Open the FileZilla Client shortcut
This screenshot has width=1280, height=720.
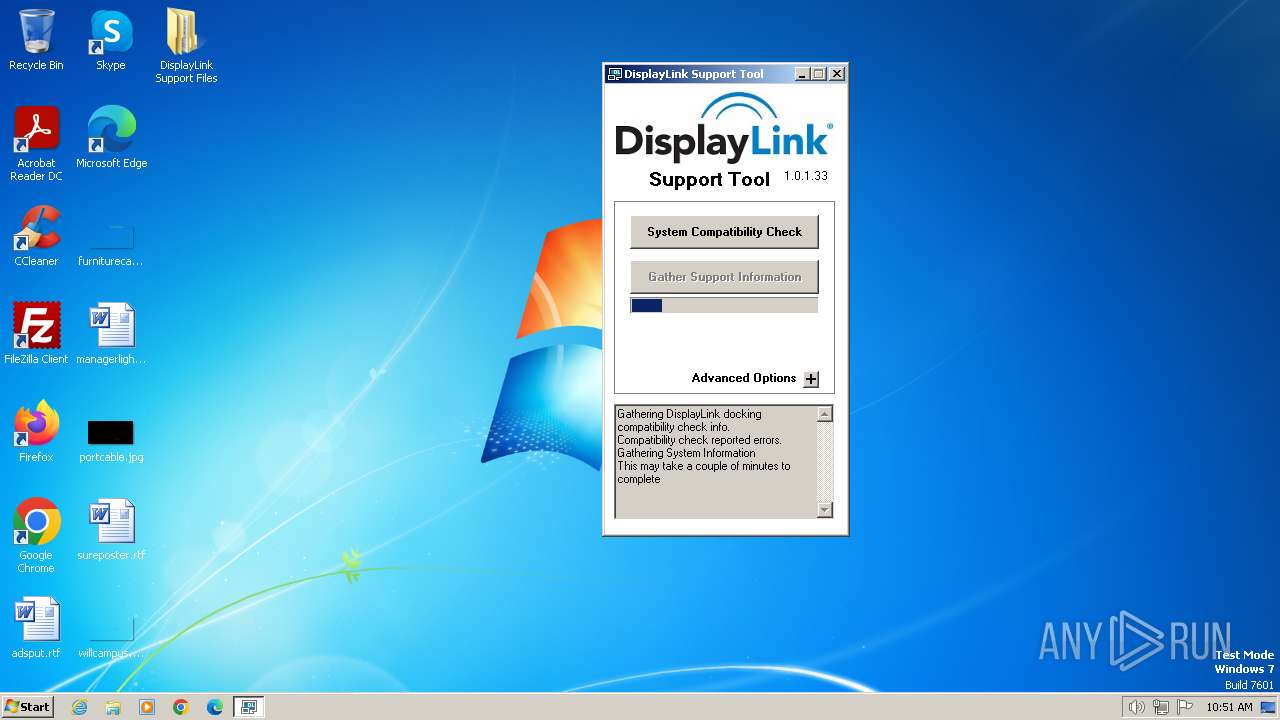(36, 334)
